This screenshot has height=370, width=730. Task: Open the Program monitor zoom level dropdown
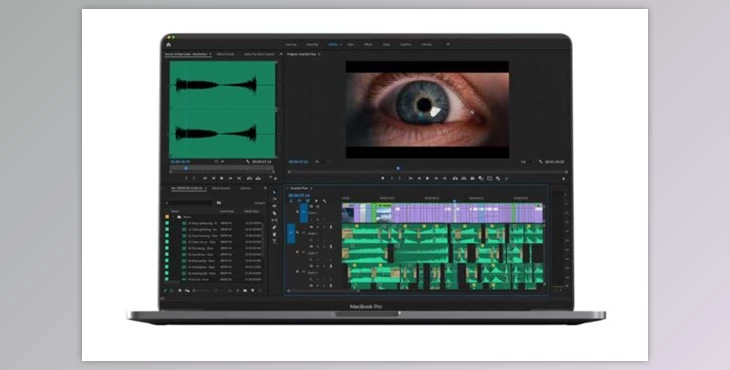coord(323,161)
